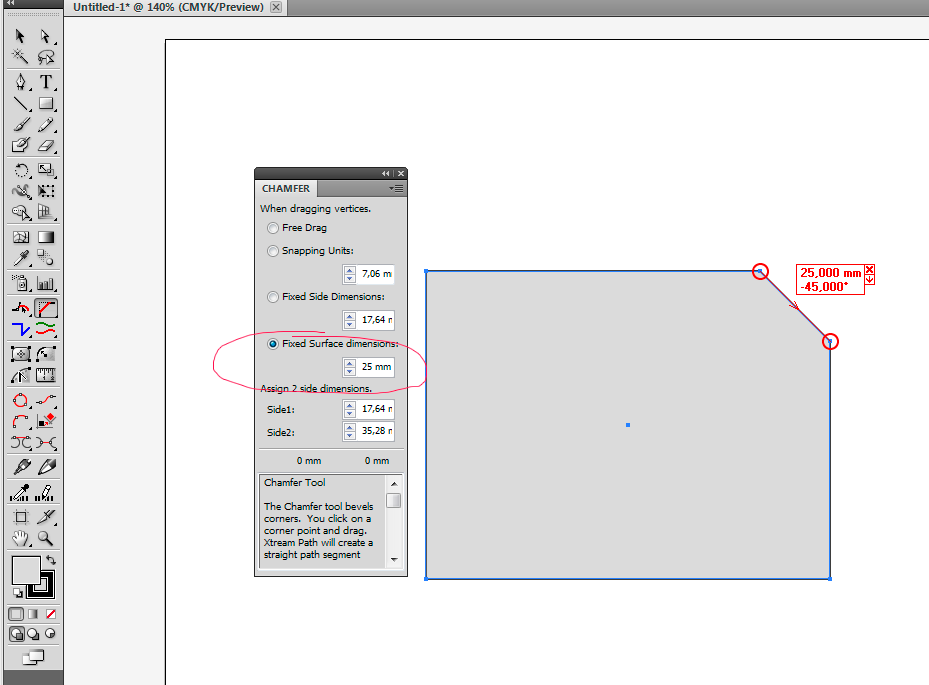
Task: Close the Untitled-1 document tab
Action: [276, 7]
